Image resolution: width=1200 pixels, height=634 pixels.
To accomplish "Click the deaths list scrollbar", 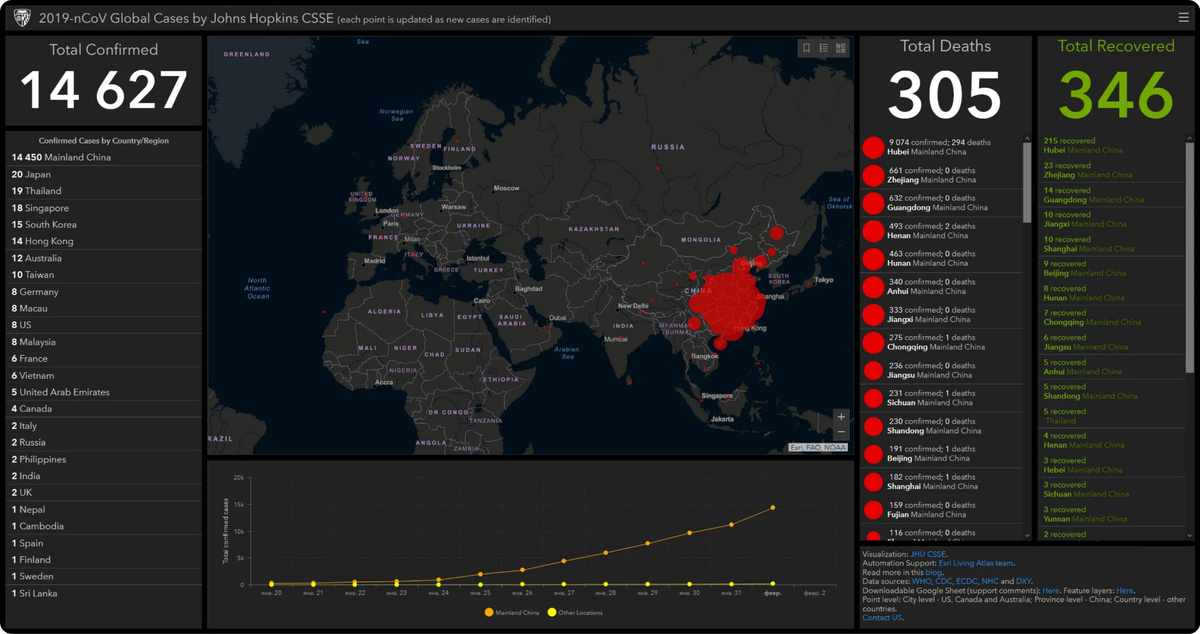I will coord(1026,181).
